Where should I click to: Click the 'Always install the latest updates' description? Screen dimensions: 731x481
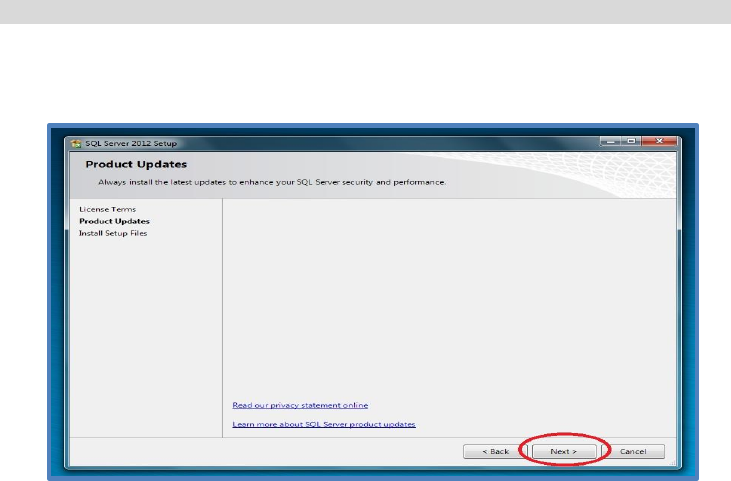(x=272, y=182)
